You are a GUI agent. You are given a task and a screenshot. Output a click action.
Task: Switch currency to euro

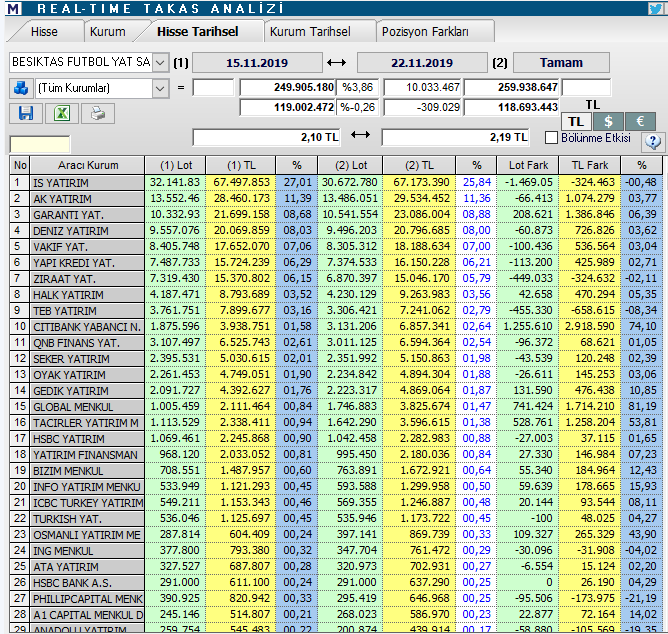point(640,121)
